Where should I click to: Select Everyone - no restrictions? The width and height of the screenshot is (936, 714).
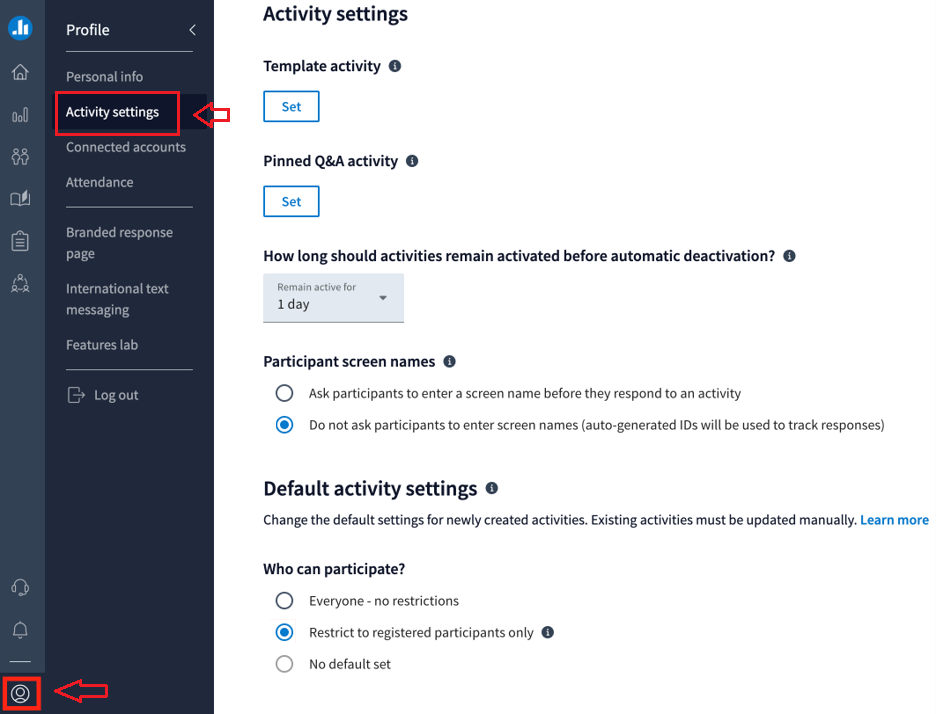click(x=284, y=601)
